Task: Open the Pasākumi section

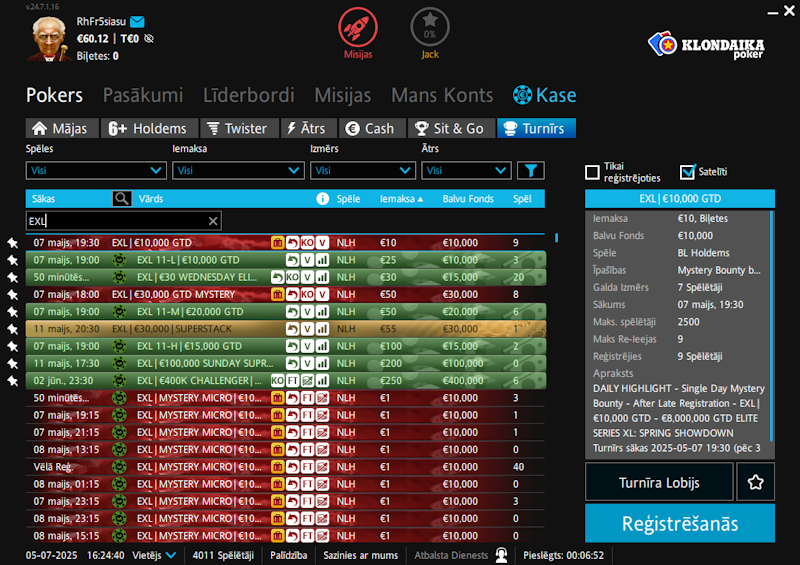Action: [x=143, y=95]
